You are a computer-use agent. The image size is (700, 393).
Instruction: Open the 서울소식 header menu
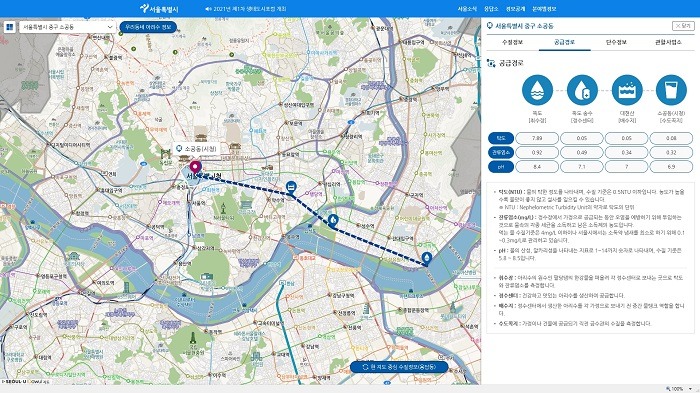pyautogui.click(x=467, y=9)
